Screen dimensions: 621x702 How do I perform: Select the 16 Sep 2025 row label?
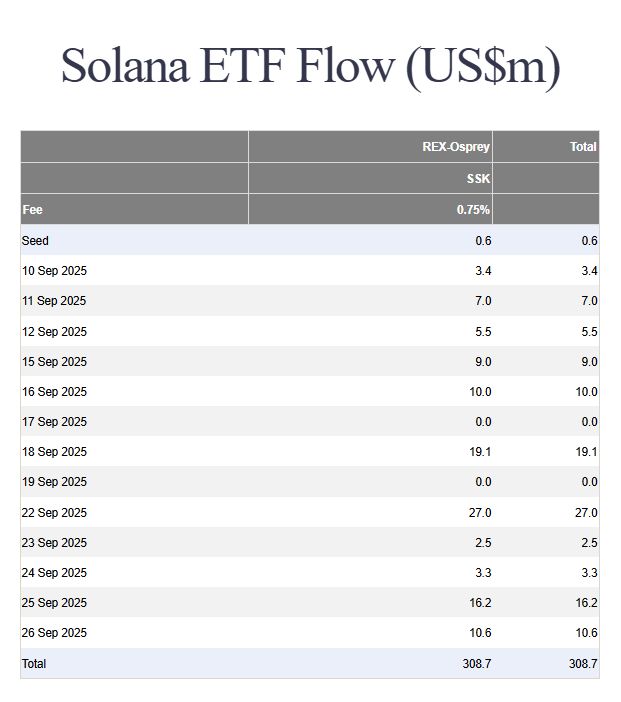(x=54, y=392)
